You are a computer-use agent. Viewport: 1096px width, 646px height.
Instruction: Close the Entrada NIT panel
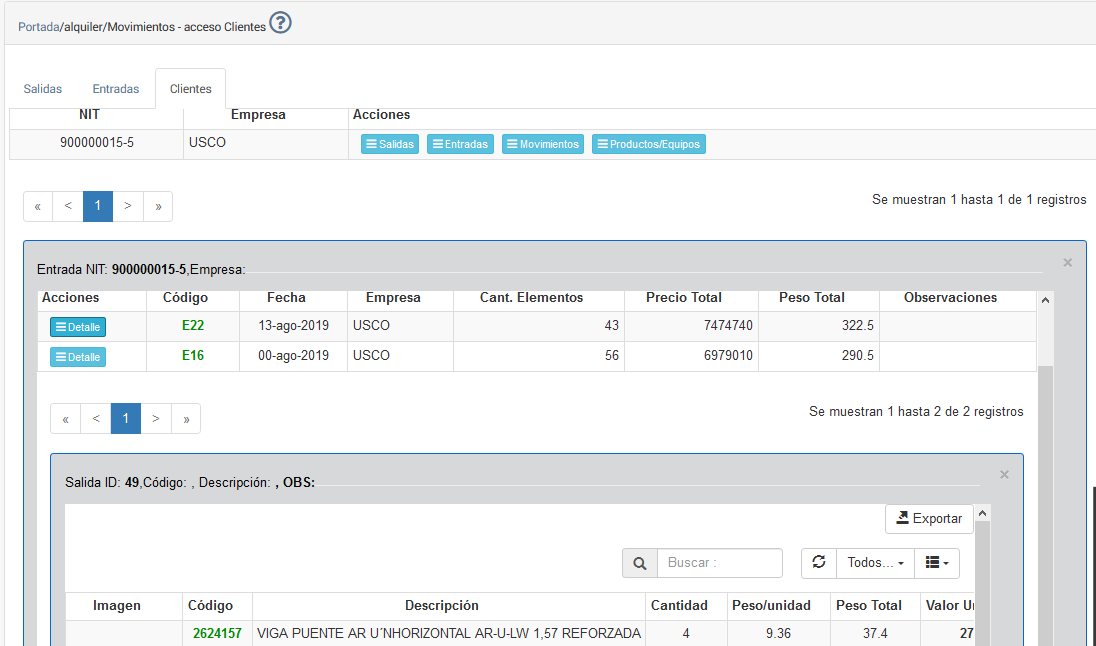point(1067,263)
